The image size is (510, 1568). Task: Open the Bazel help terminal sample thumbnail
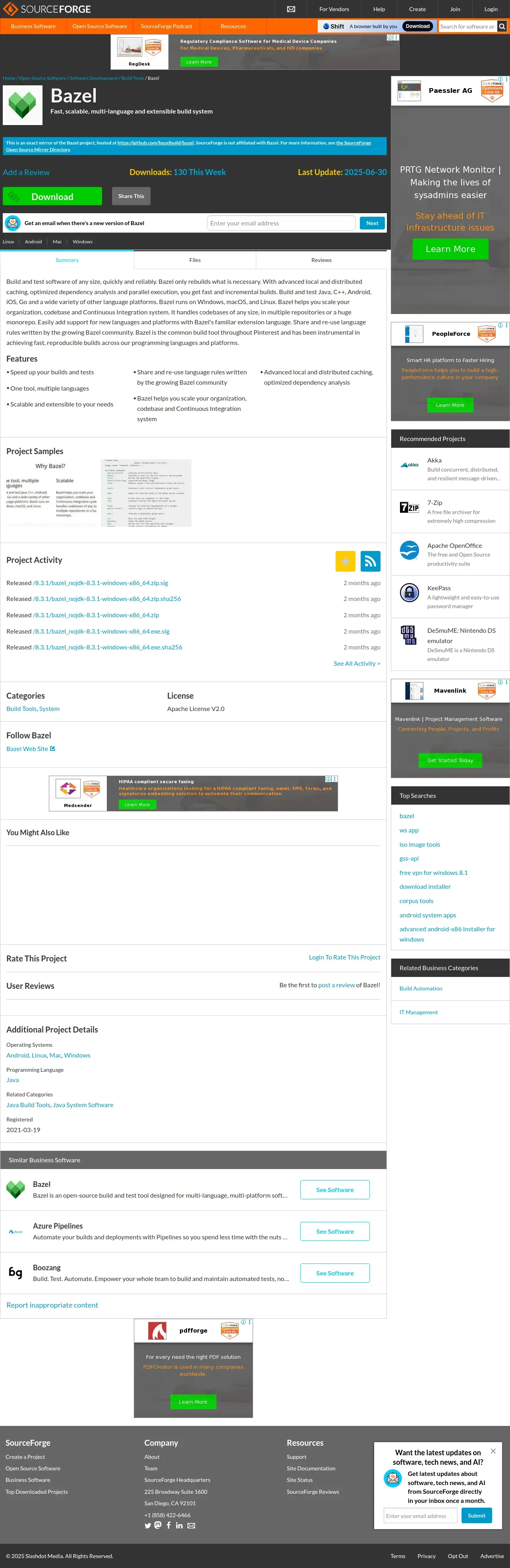tap(146, 493)
